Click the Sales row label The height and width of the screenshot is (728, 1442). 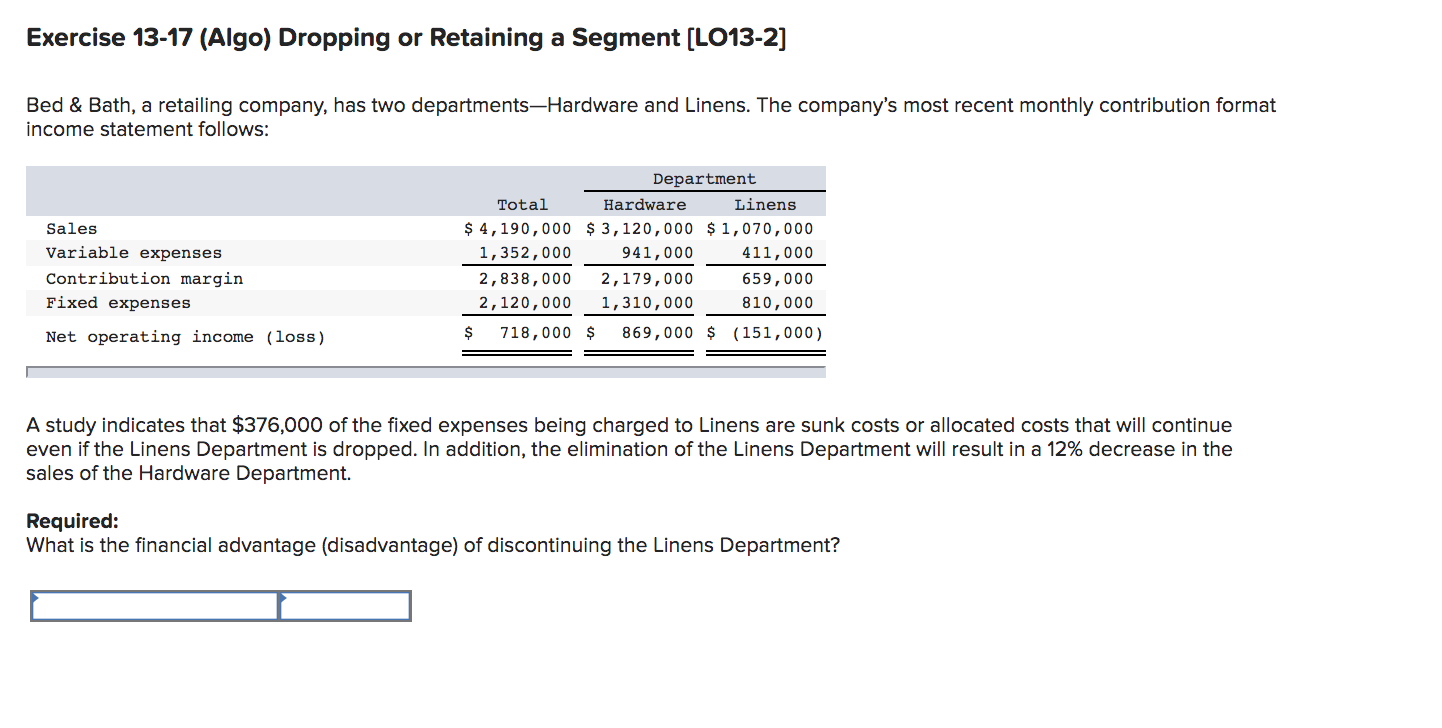click(x=71, y=228)
